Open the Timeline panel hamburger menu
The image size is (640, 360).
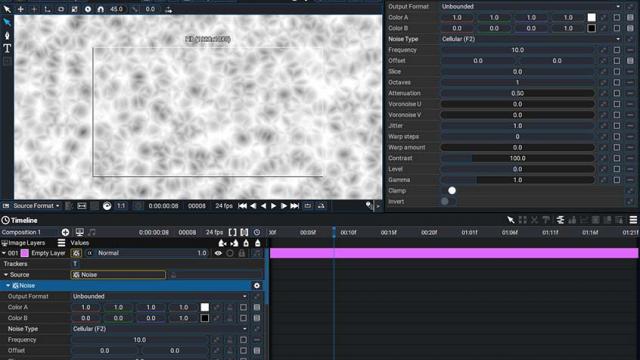coord(633,220)
